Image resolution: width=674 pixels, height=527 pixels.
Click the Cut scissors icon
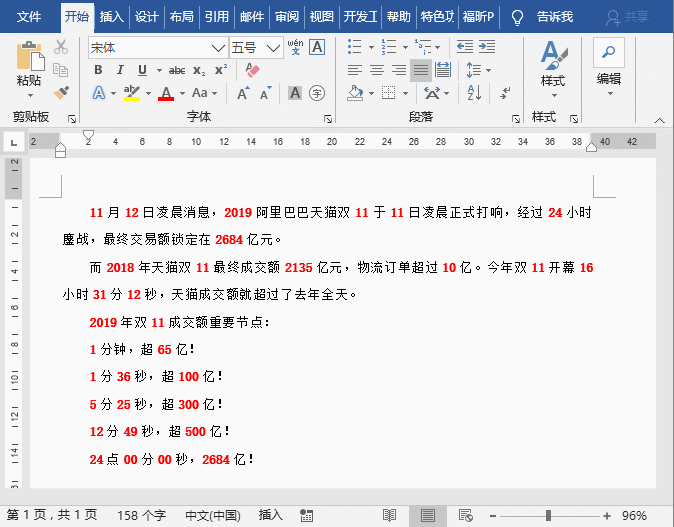coord(61,47)
